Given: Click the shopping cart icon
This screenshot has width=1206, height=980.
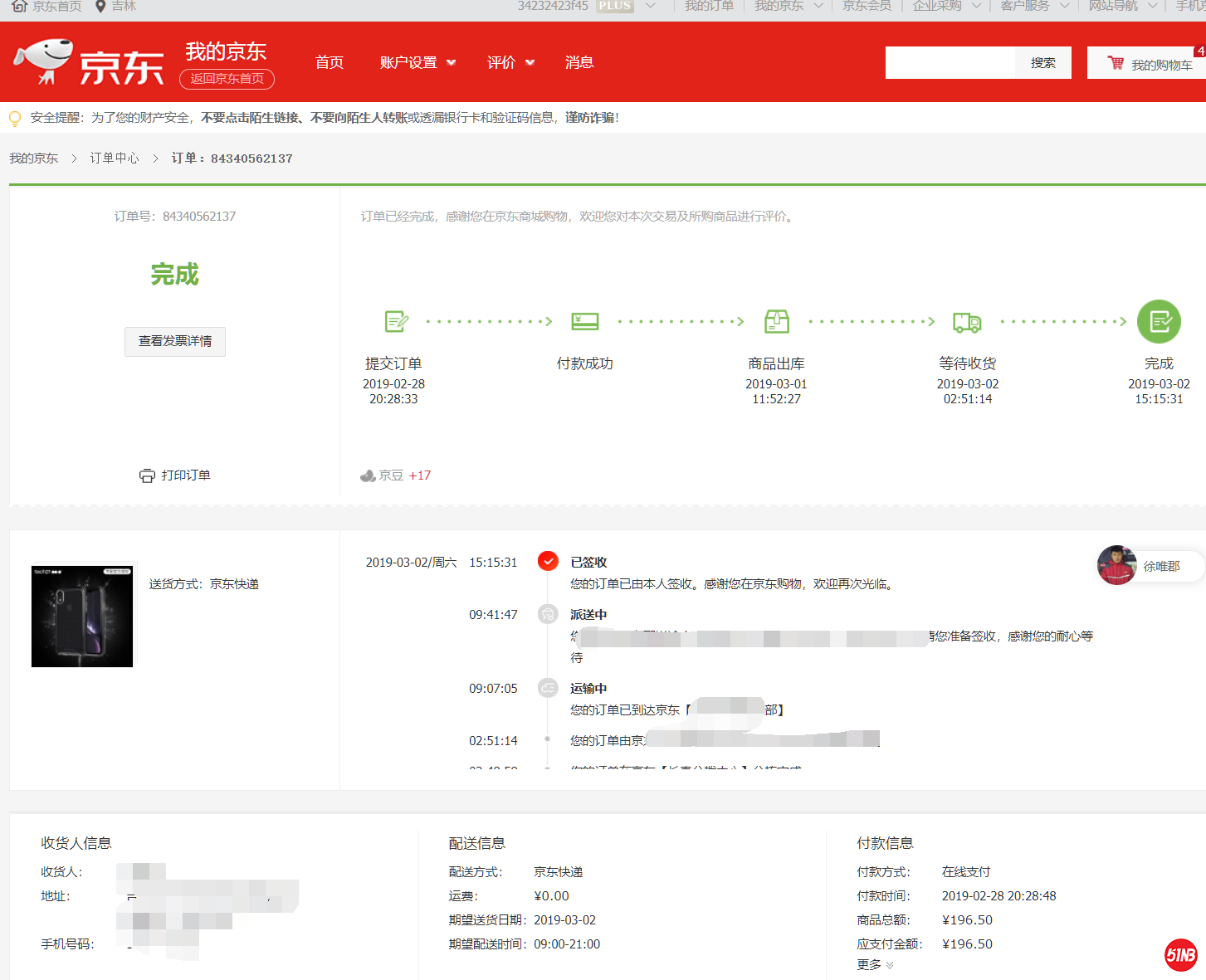Looking at the screenshot, I should [x=1116, y=63].
